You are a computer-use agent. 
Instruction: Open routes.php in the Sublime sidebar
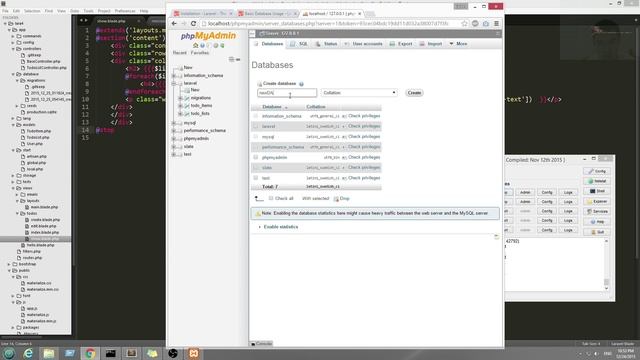pyautogui.click(x=32, y=258)
